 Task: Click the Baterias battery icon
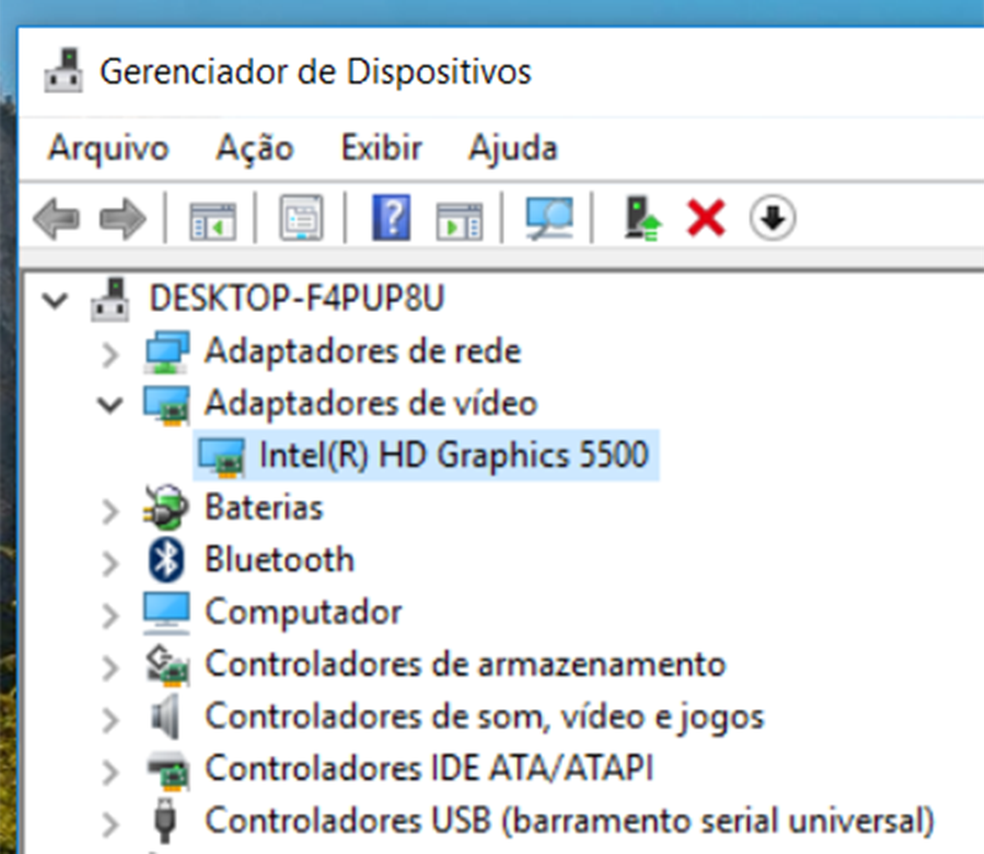166,508
